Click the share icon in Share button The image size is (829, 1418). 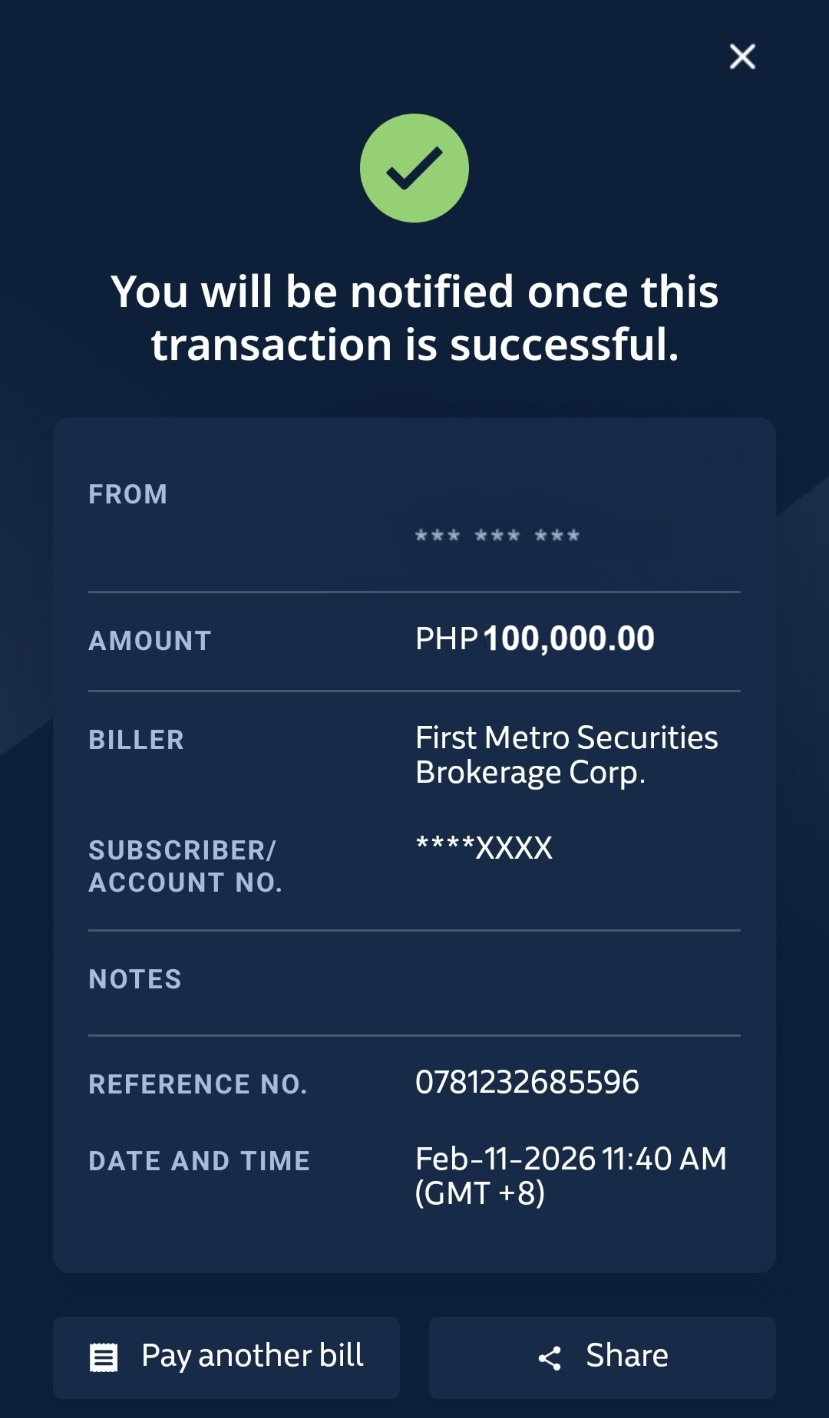550,1358
